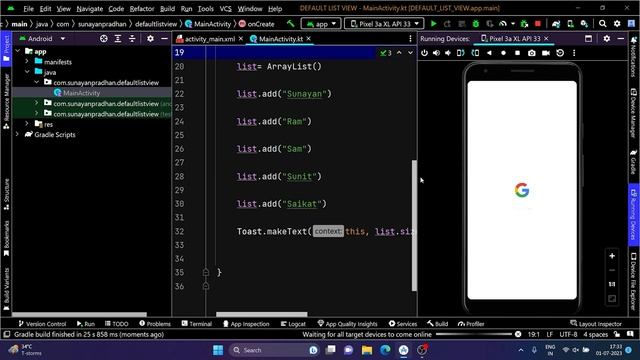Tap the emulator Overview square button
Image resolution: width=640 pixels, height=360 pixels.
coord(517,53)
